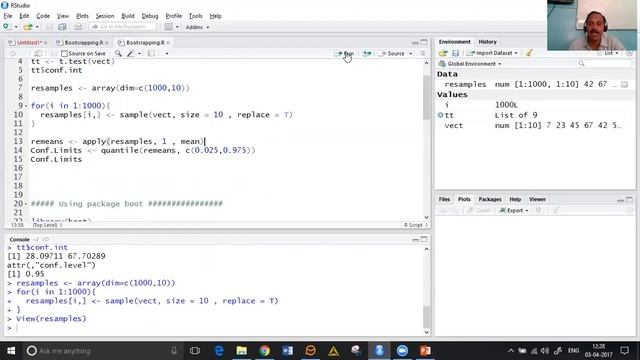Click the Open File folder icon in toolbar
Viewport: 640px width, 360px height.
click(x=28, y=27)
